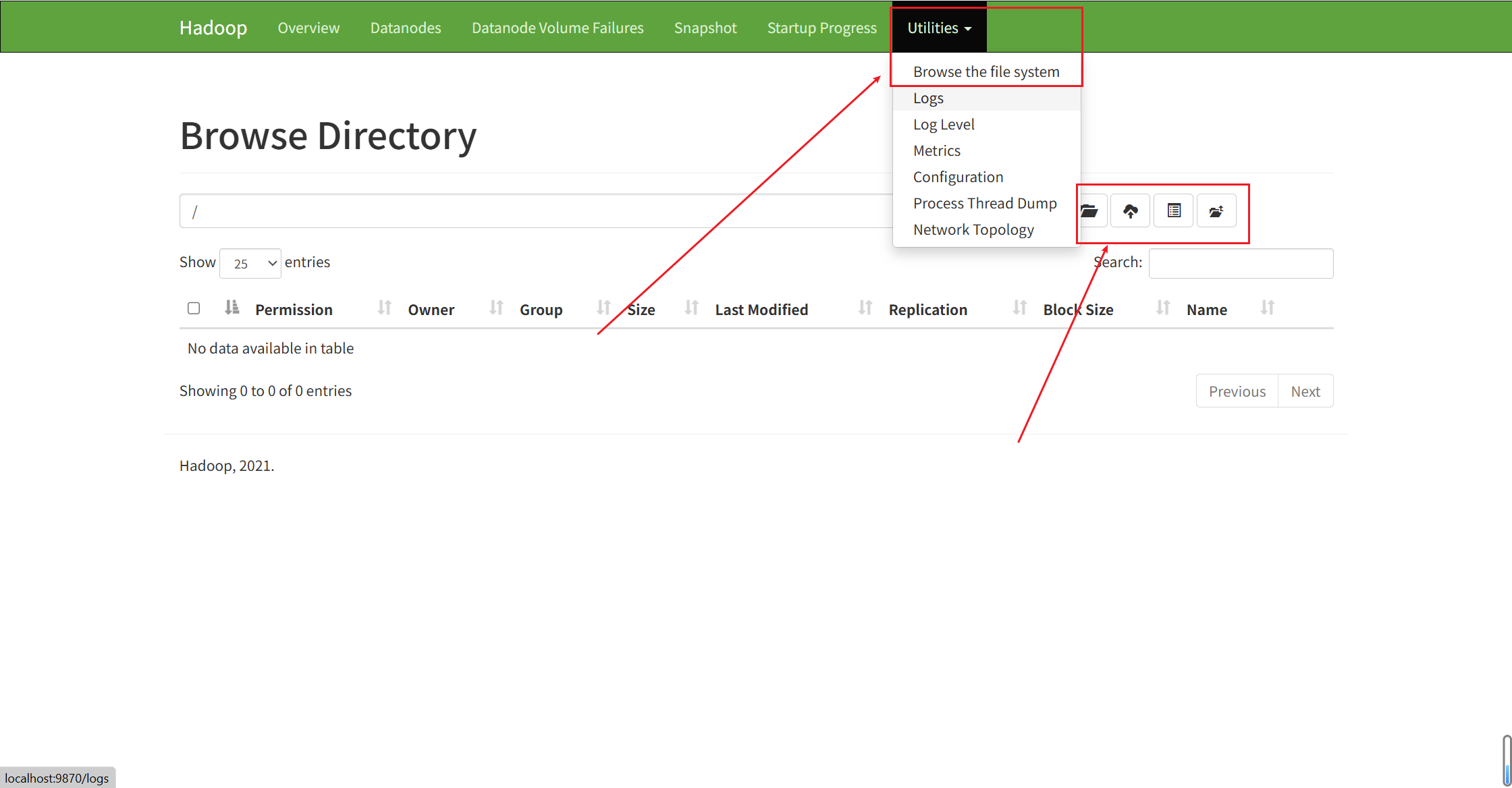The width and height of the screenshot is (1512, 788).
Task: Select Configuration in the Utilities menu
Action: point(958,177)
